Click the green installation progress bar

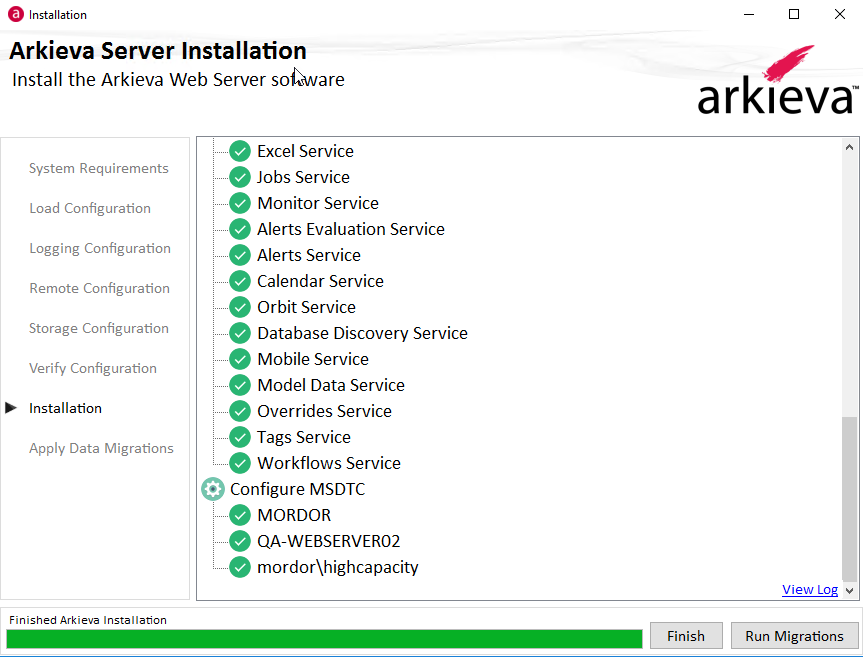click(x=324, y=639)
